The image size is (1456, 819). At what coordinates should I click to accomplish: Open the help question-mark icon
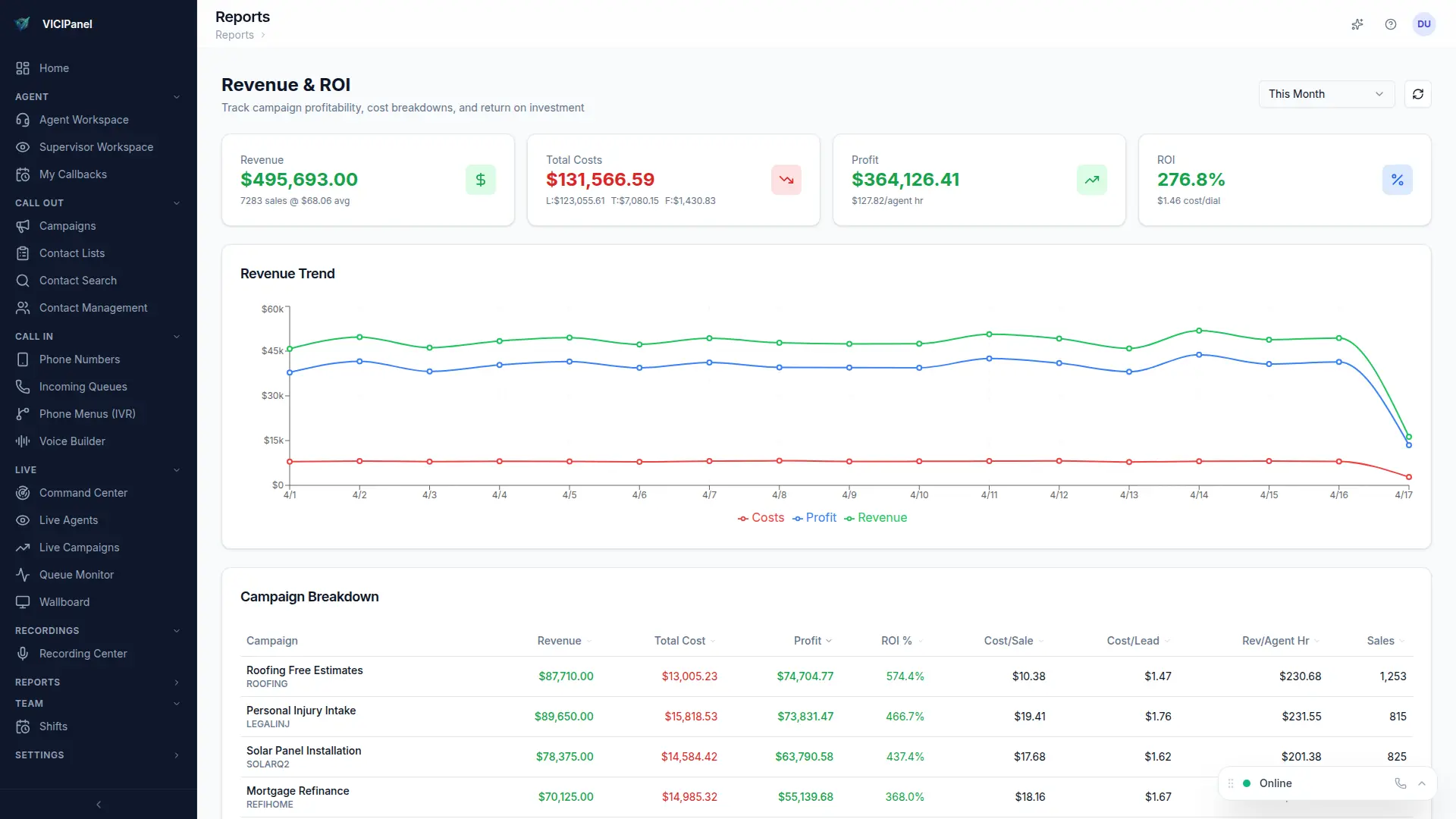point(1390,24)
